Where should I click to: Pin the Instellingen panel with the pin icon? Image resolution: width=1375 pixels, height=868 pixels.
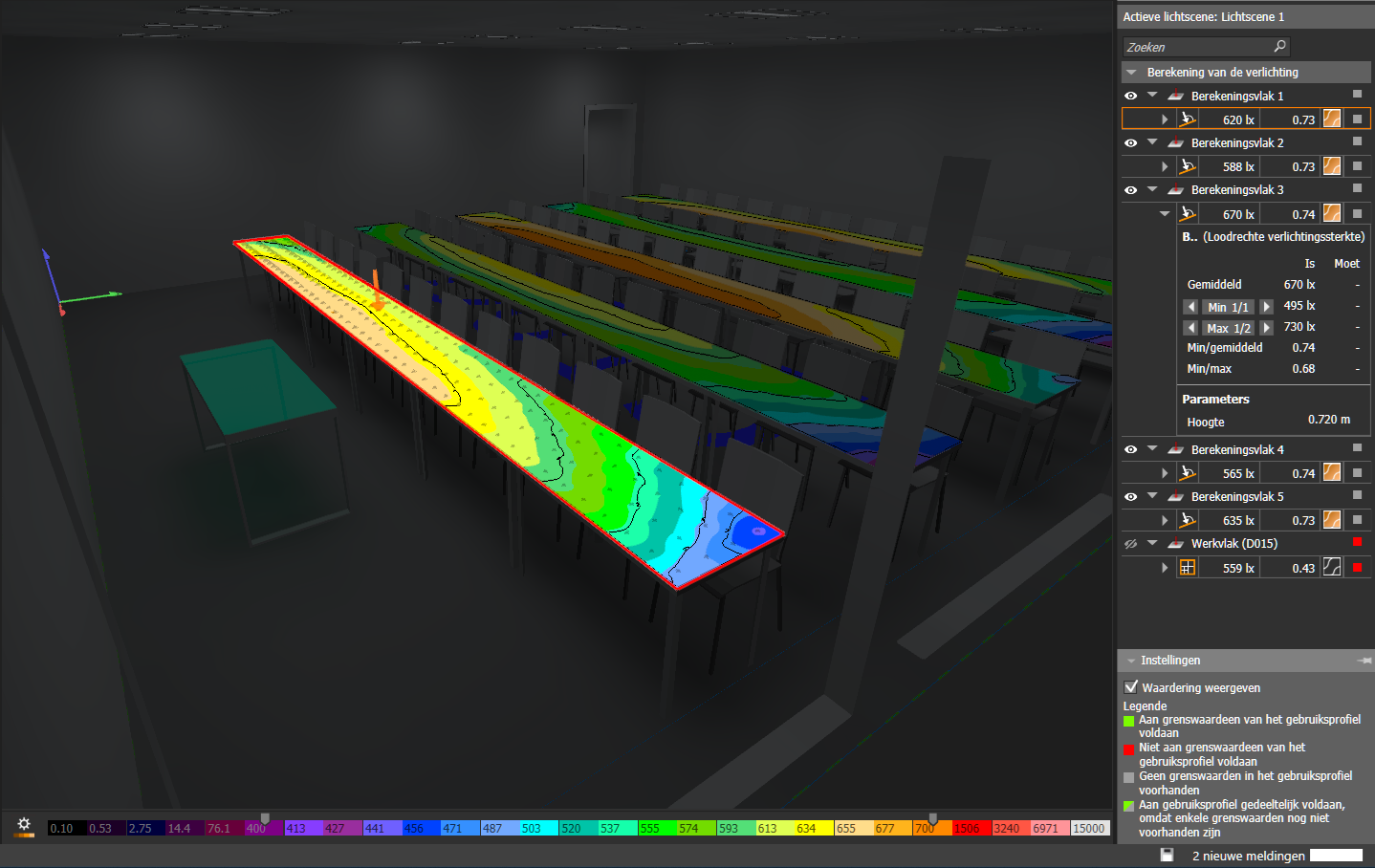1364,661
